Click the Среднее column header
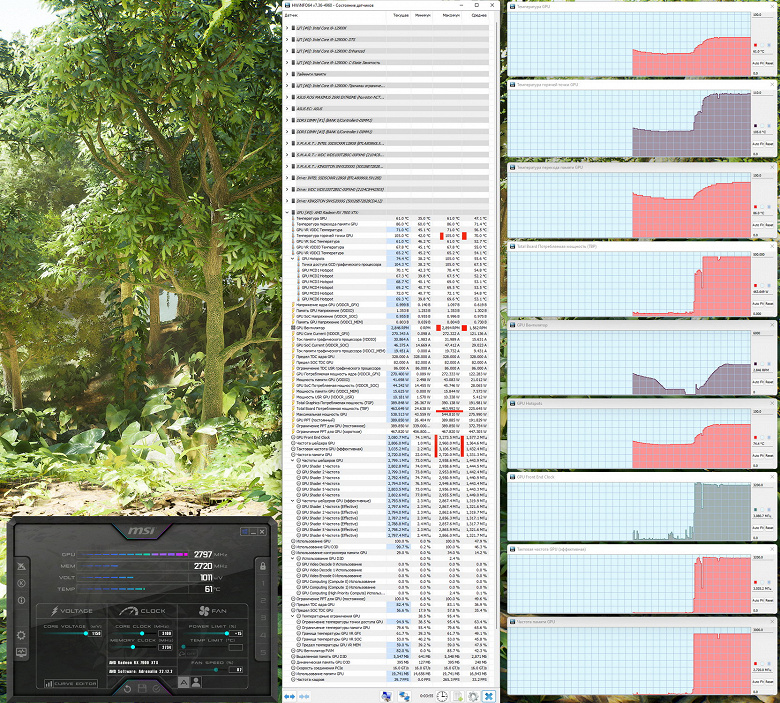 [479, 15]
